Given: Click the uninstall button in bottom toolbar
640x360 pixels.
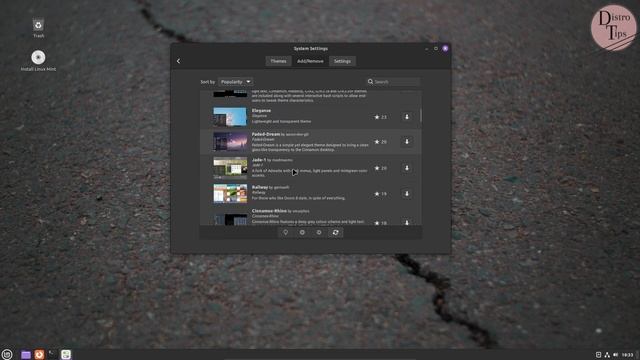Looking at the screenshot, I should [x=302, y=232].
